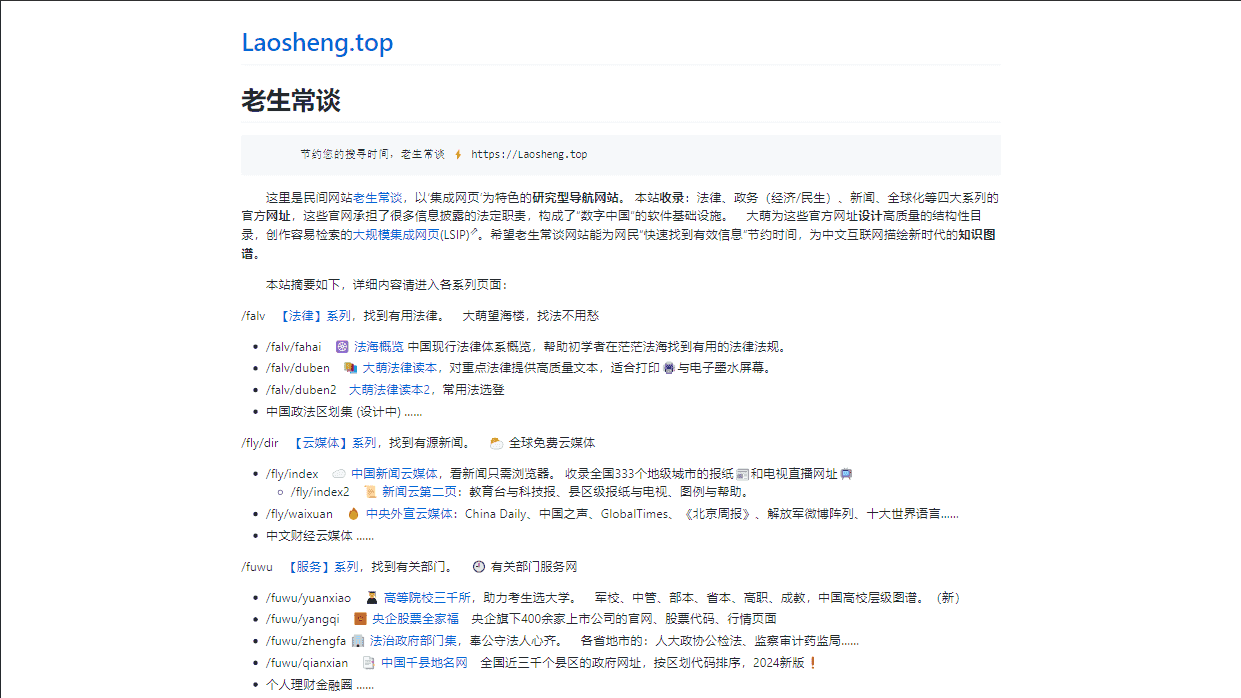Click the brown square icon before 央企股票全家福

point(360,619)
